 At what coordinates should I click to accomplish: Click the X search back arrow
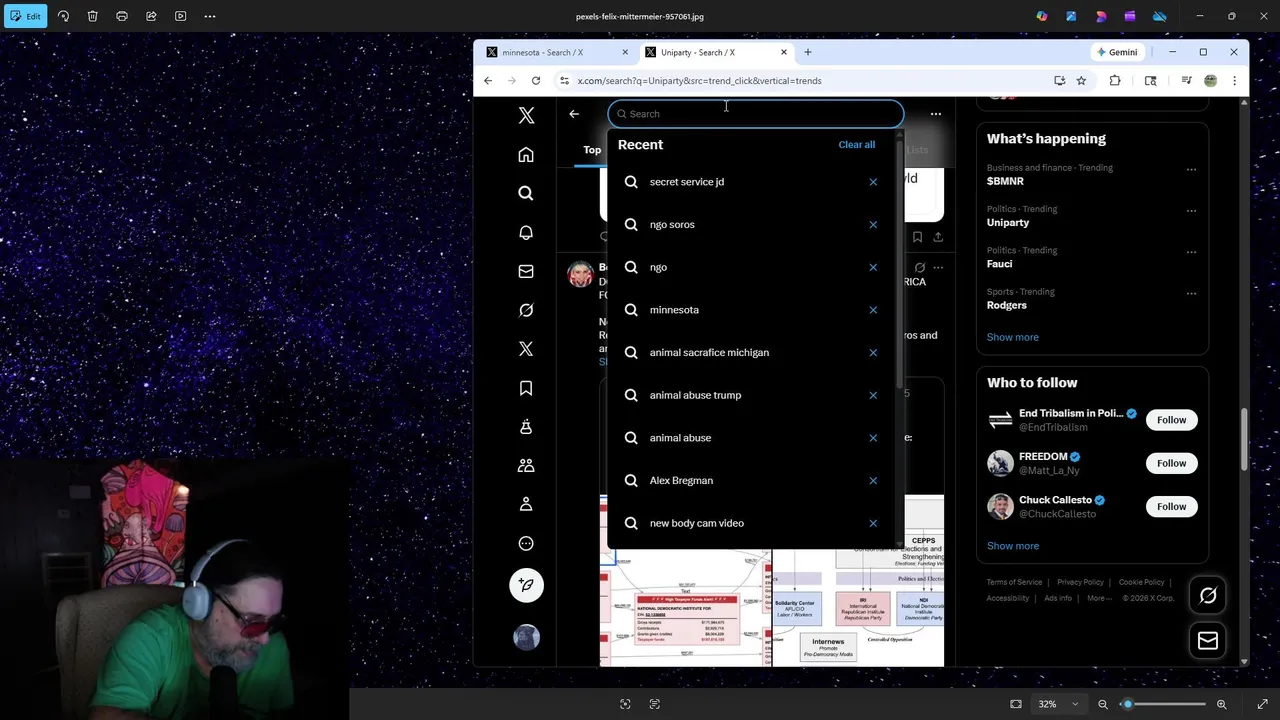pos(574,114)
